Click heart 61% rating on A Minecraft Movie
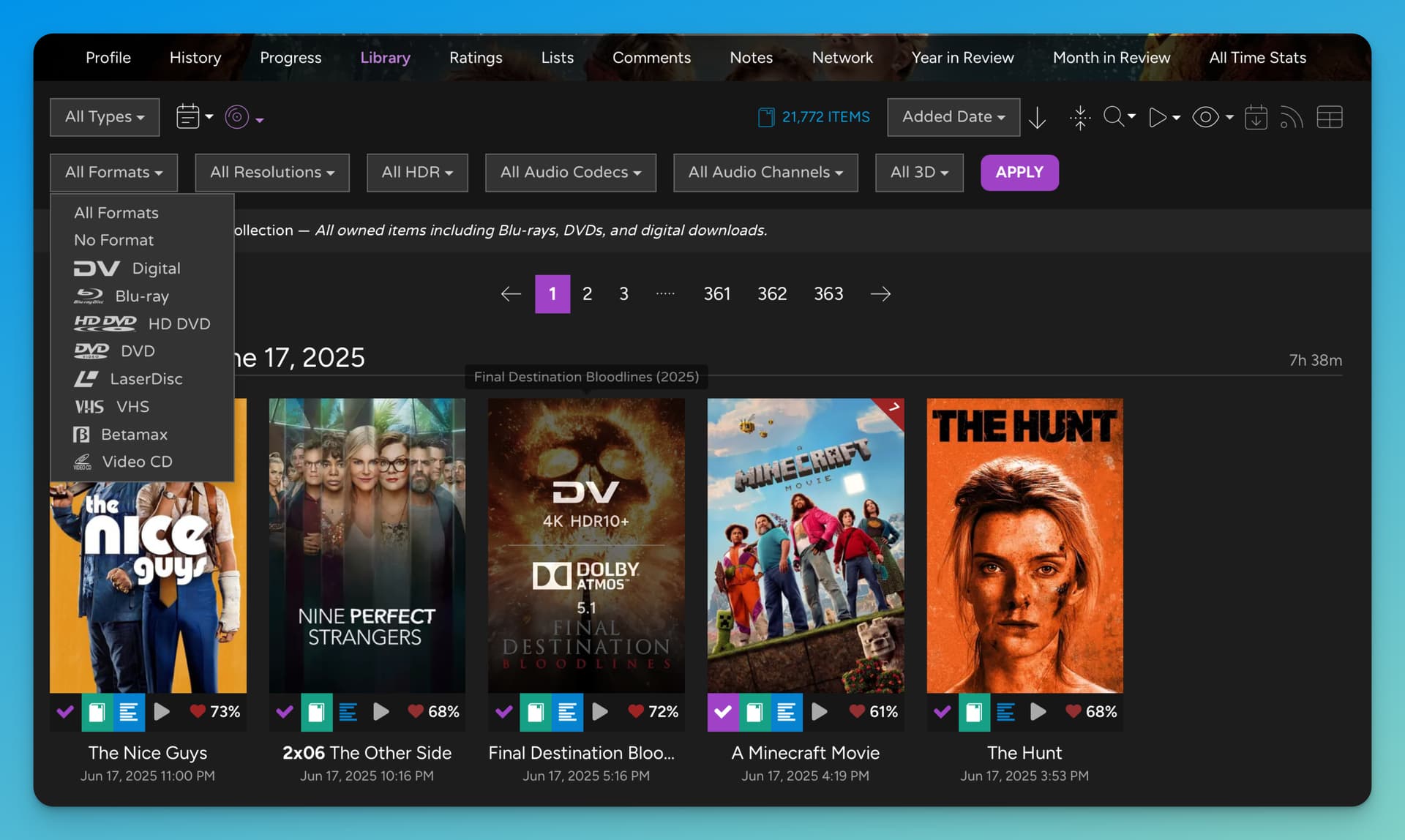The height and width of the screenshot is (840, 1405). [x=873, y=712]
